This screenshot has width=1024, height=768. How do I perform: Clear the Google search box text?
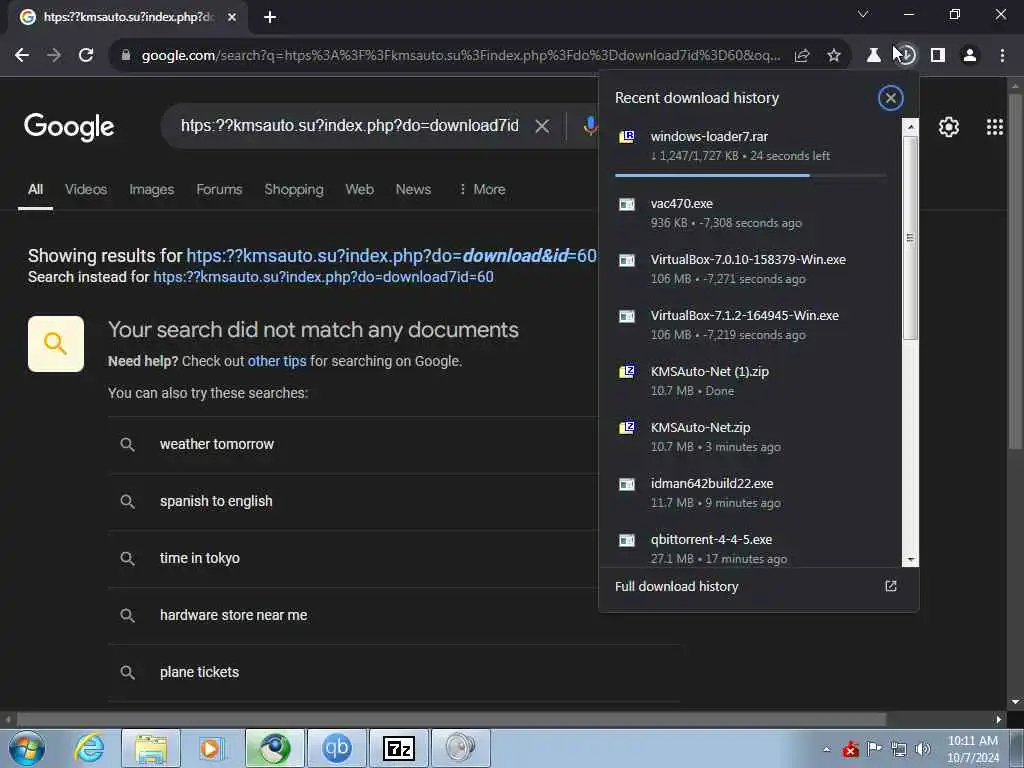542,126
